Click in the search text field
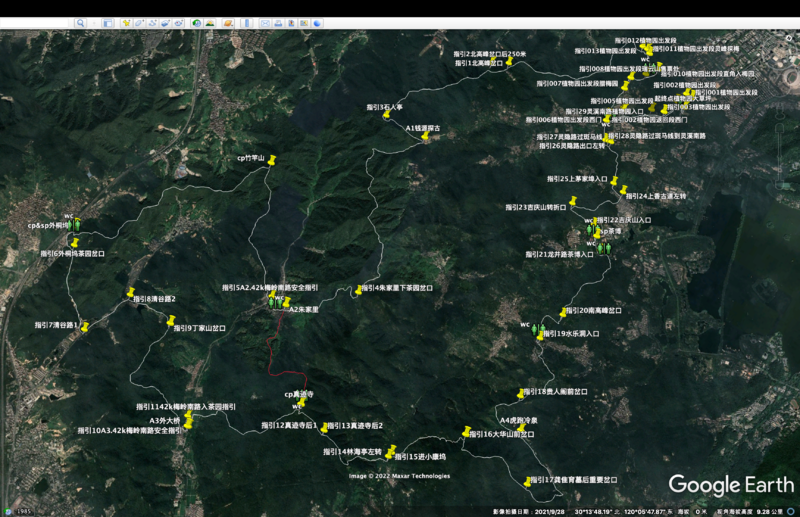 point(35,22)
